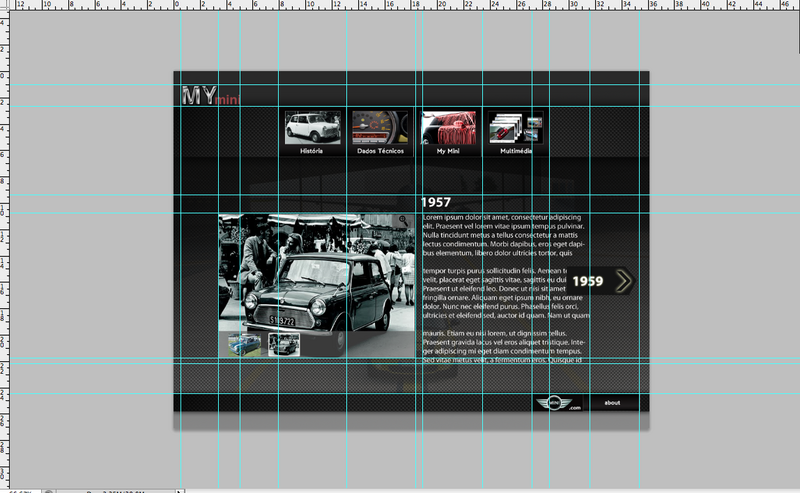Click the chevron arrow beside 1959

pyautogui.click(x=625, y=281)
